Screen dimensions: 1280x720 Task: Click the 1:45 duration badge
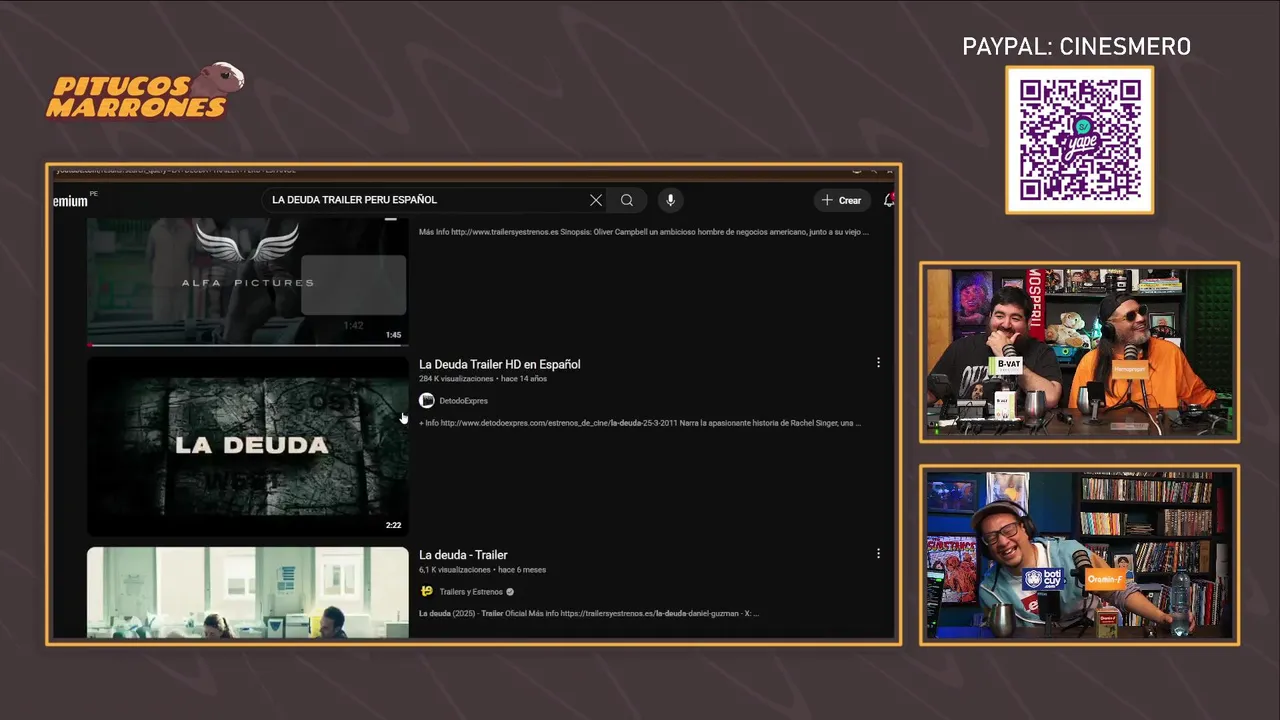click(394, 336)
